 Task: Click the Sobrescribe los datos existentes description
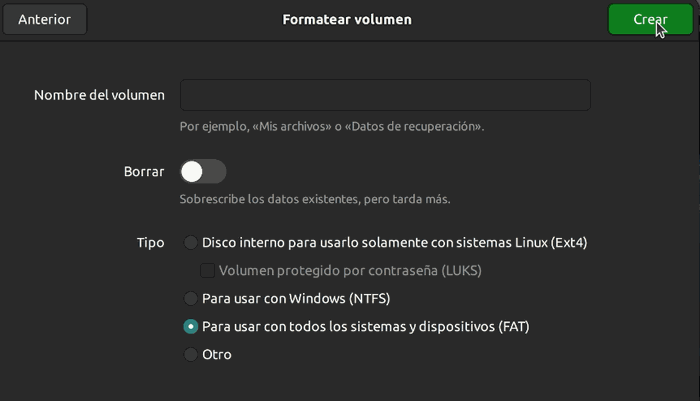coord(315,199)
